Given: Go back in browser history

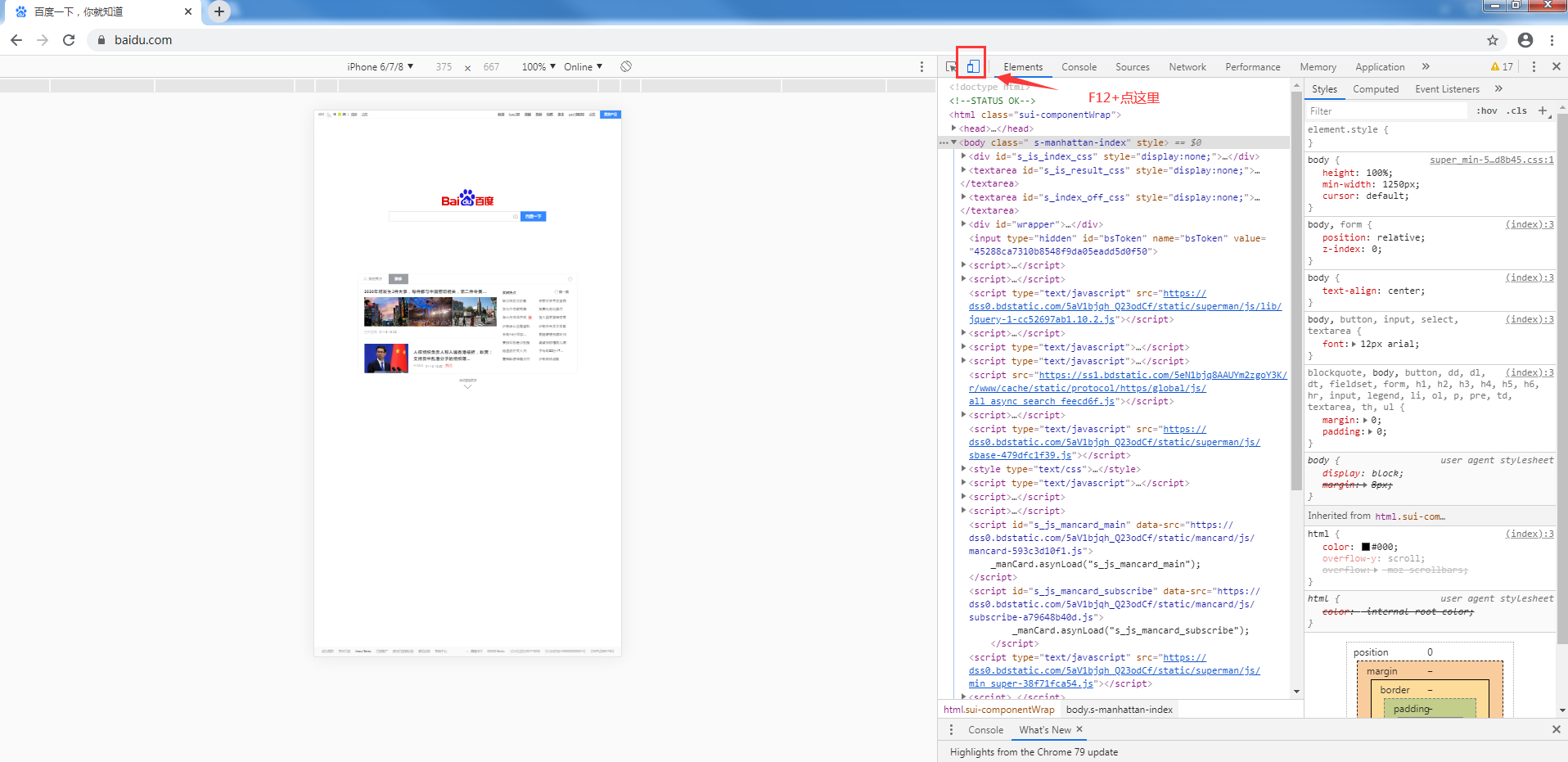Looking at the screenshot, I should point(16,39).
